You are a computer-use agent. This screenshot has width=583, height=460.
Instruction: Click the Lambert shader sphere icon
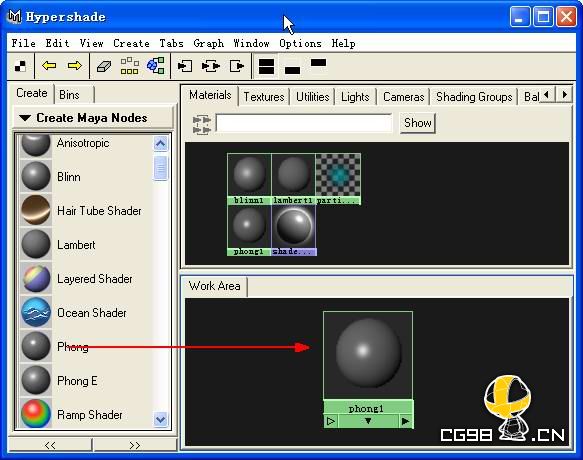tap(36, 244)
